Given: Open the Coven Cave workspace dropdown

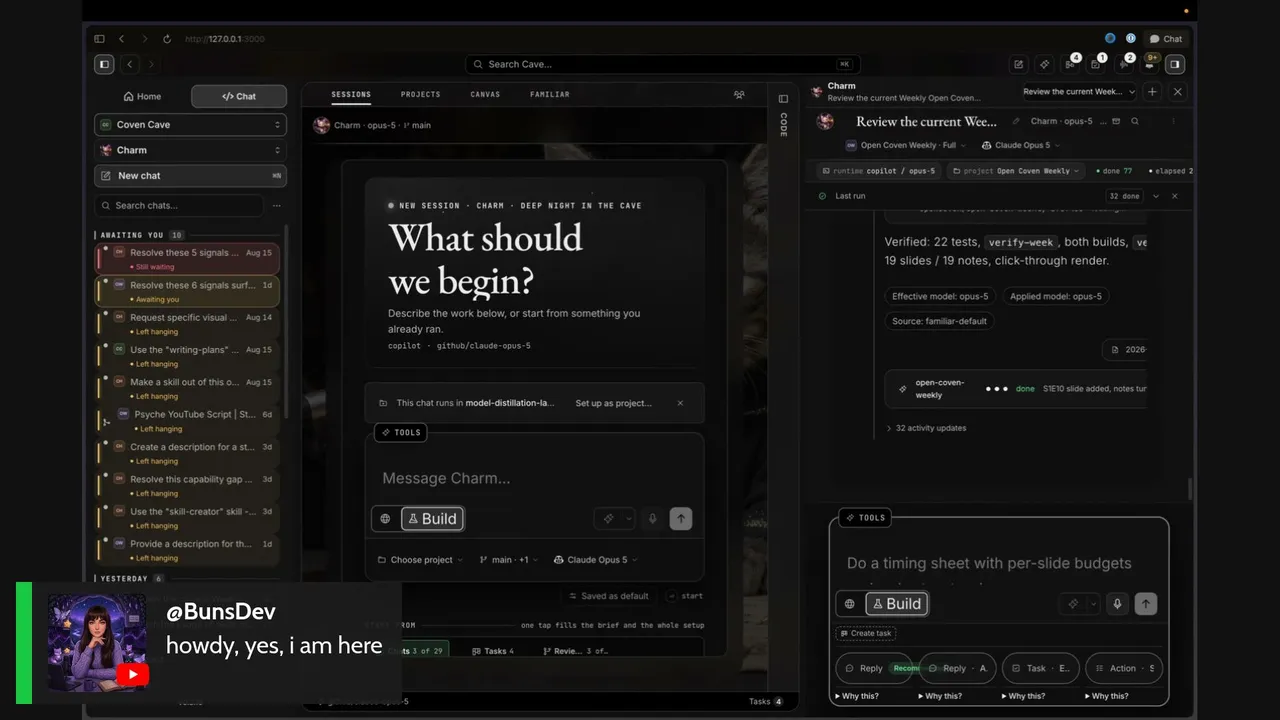Looking at the screenshot, I should coord(190,125).
